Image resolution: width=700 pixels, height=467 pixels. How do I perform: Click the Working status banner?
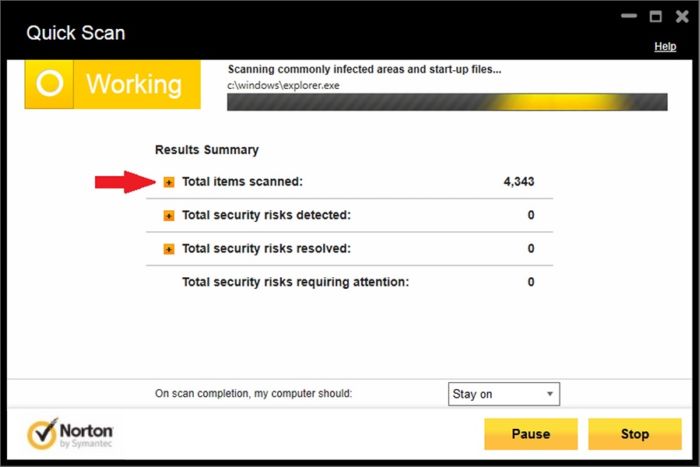[x=112, y=84]
